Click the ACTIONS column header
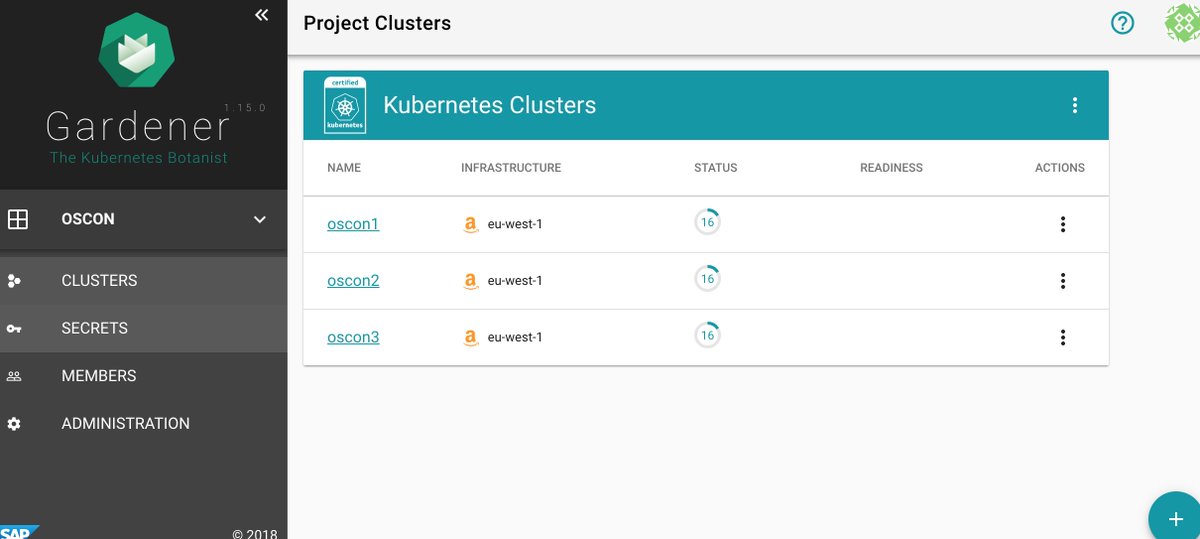 (1060, 168)
